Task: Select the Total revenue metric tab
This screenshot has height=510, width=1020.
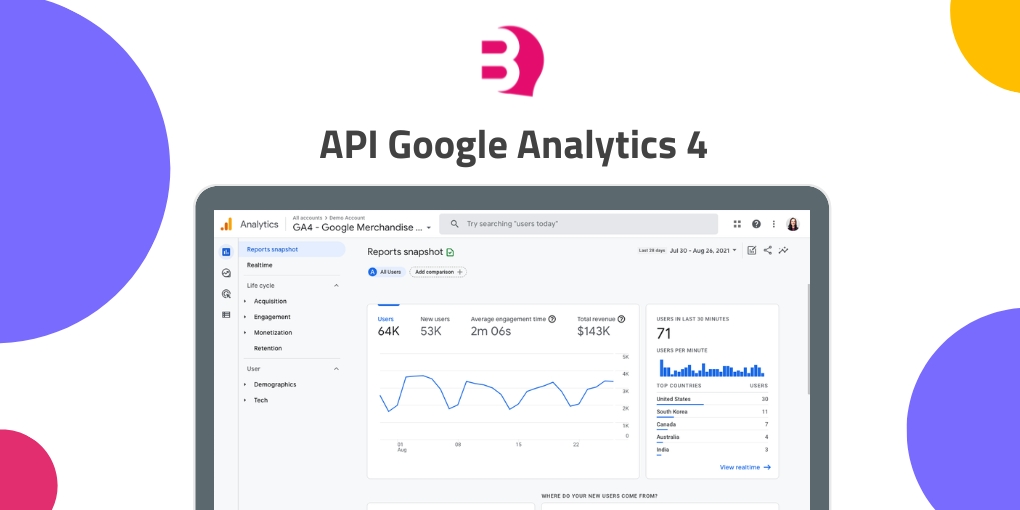Action: (601, 327)
